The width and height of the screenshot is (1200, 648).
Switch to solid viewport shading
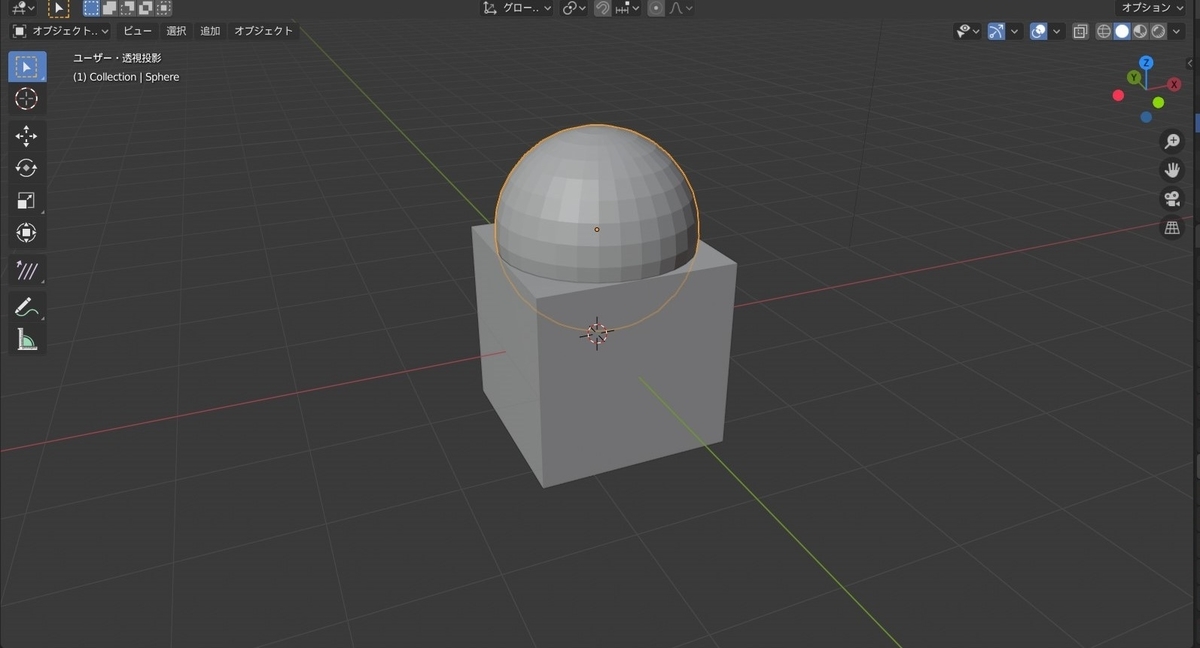coord(1122,31)
